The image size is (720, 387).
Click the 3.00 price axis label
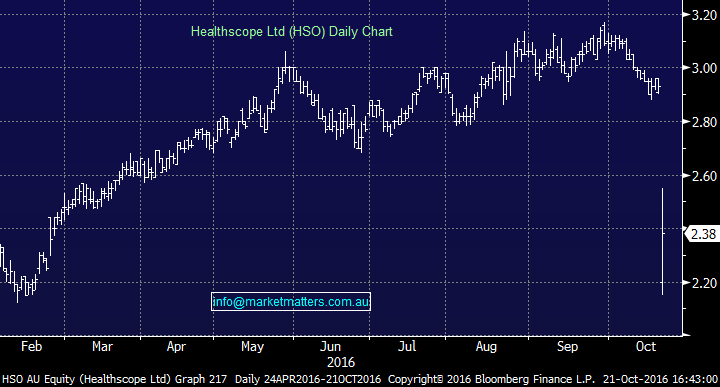point(704,68)
